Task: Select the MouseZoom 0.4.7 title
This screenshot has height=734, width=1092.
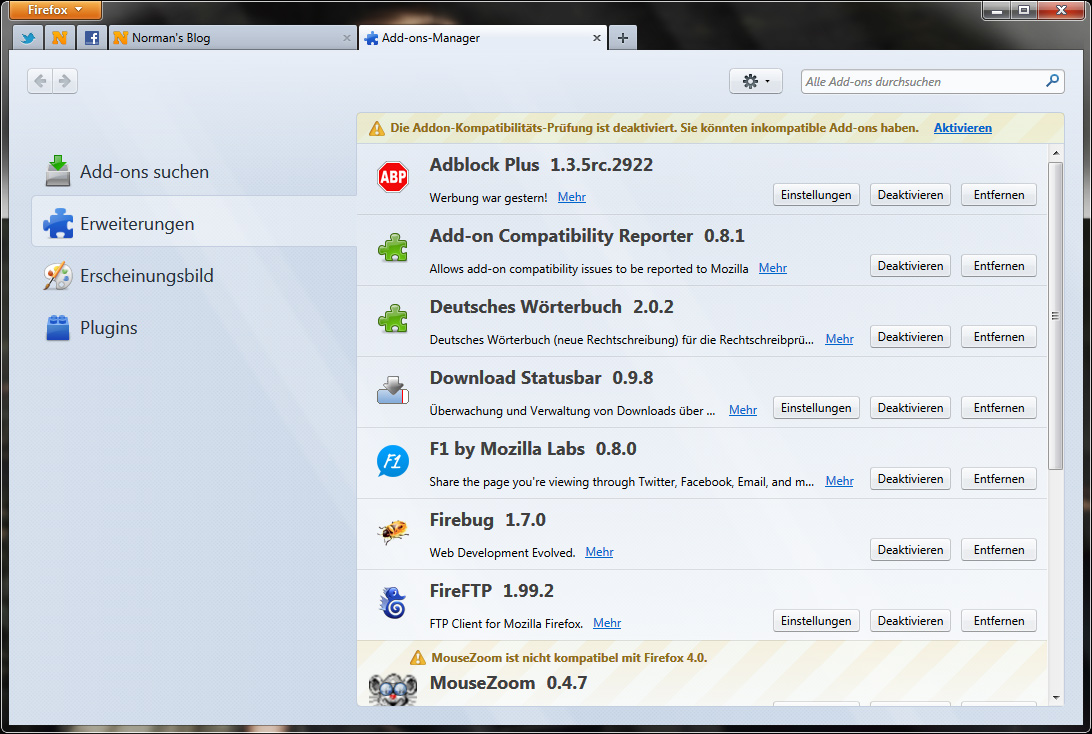Action: (508, 683)
